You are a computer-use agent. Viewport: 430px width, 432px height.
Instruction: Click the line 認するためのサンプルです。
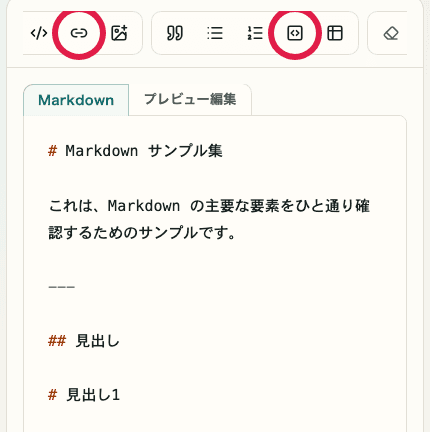(x=142, y=233)
